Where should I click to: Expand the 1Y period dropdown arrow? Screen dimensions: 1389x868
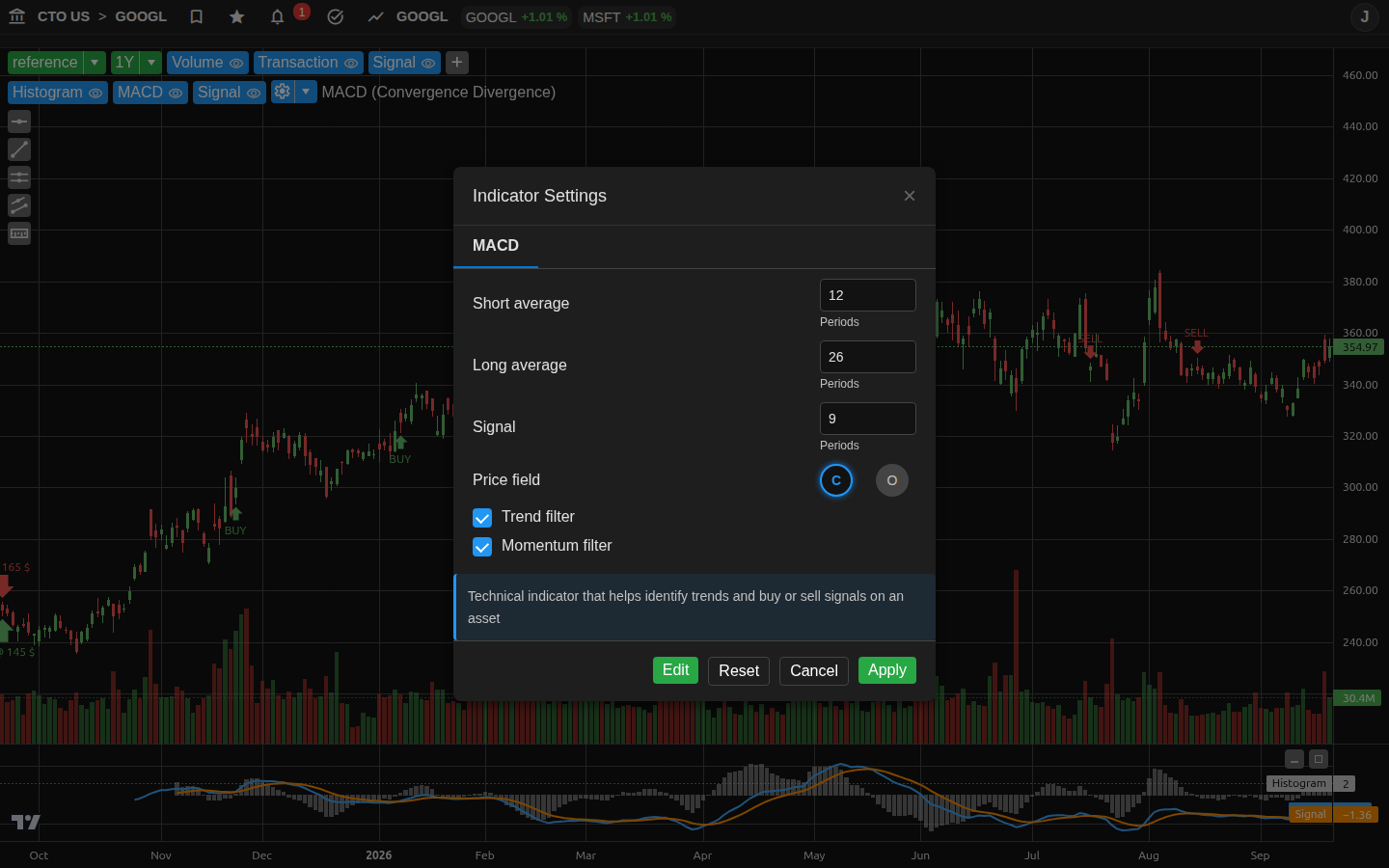(151, 63)
